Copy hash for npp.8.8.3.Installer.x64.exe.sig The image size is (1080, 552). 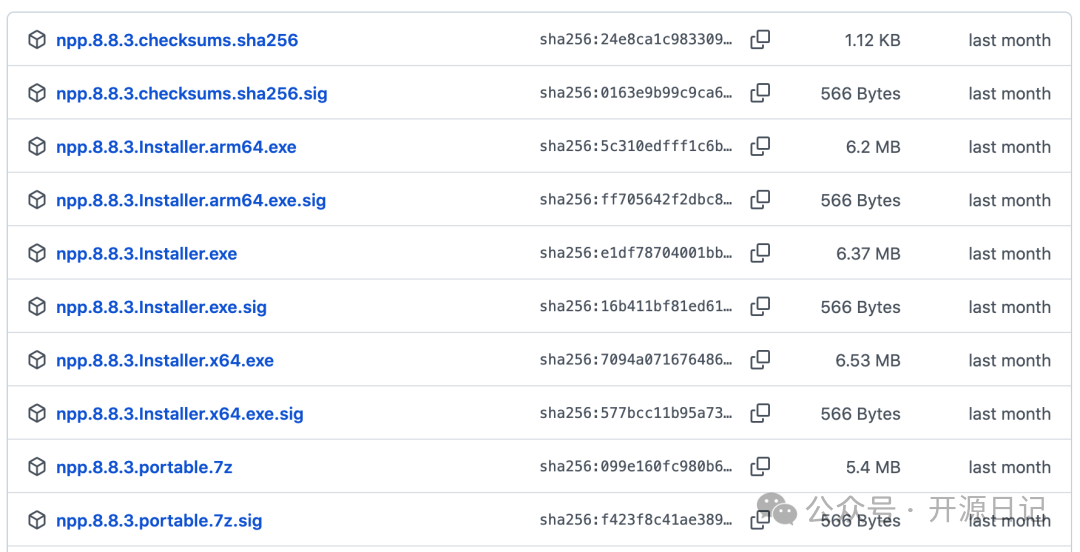[760, 413]
